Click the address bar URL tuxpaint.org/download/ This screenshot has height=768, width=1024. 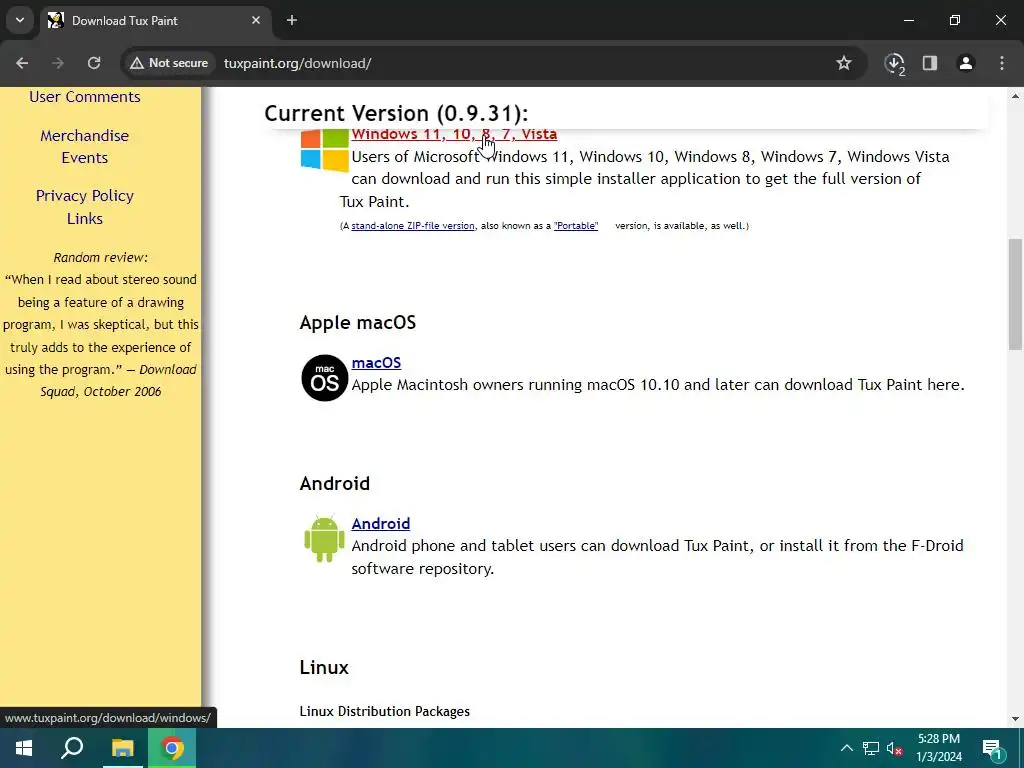(298, 63)
